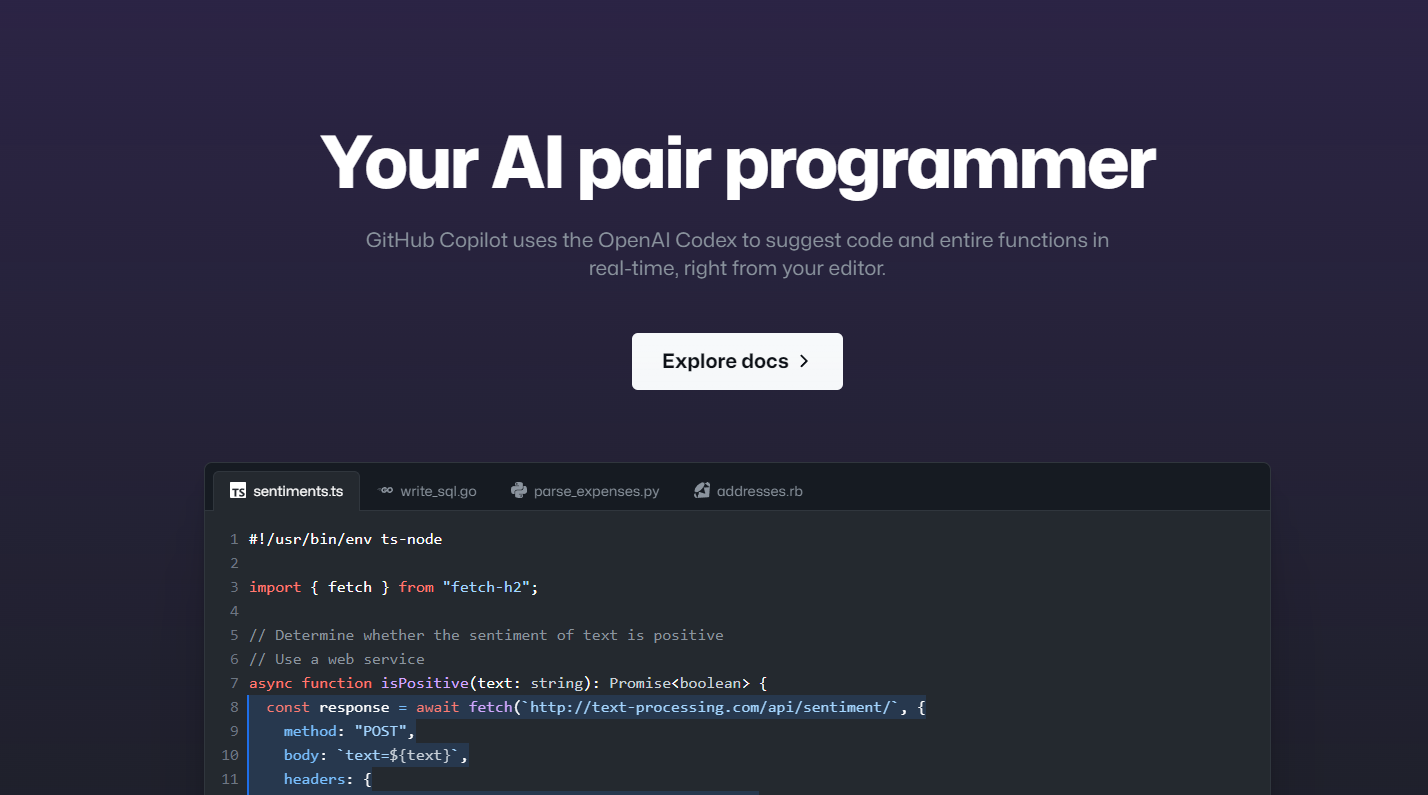The width and height of the screenshot is (1428, 795).
Task: Click the Ruby icon on addresses.rb tab
Action: [x=702, y=490]
